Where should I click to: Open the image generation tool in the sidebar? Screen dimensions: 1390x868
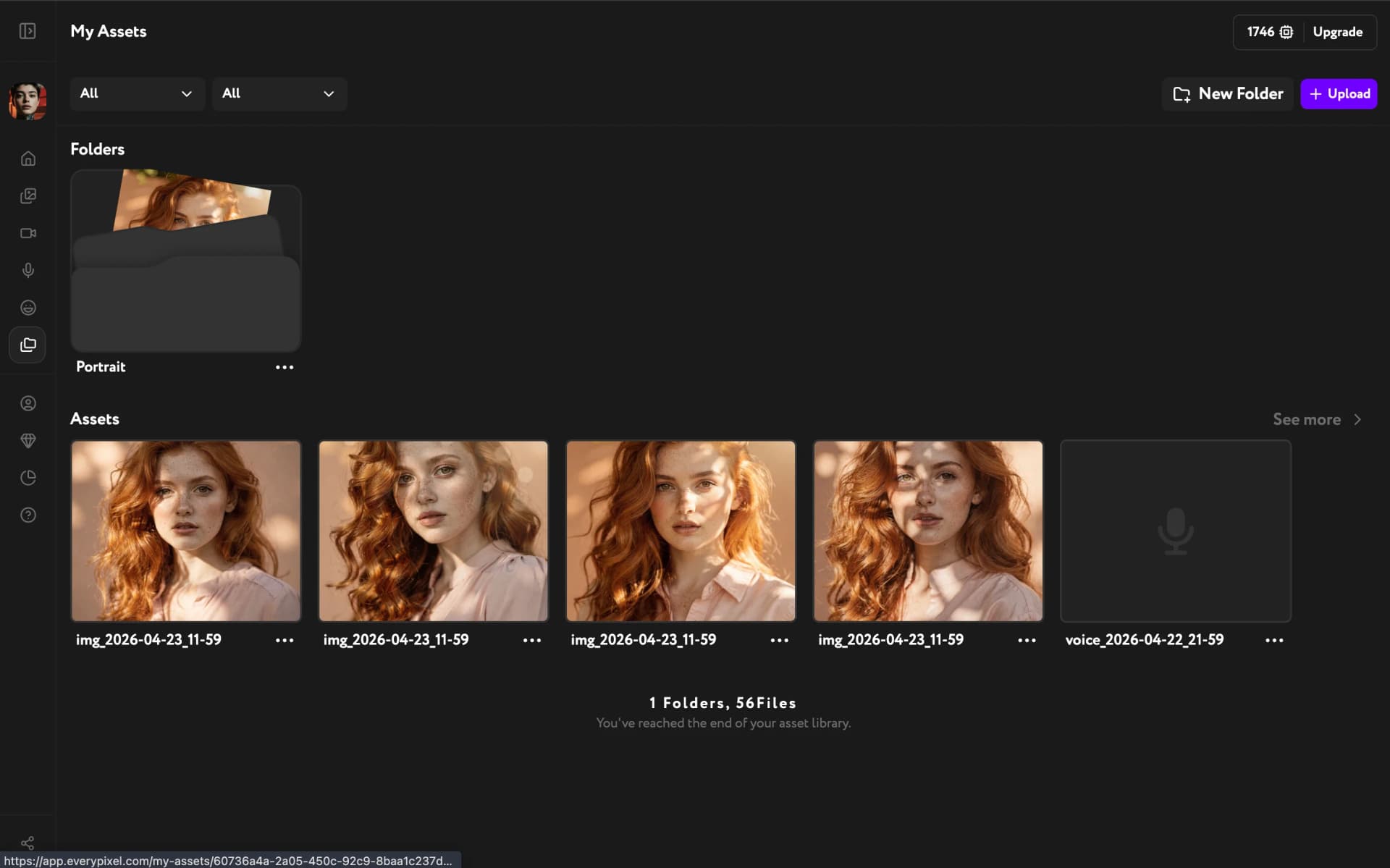click(28, 195)
